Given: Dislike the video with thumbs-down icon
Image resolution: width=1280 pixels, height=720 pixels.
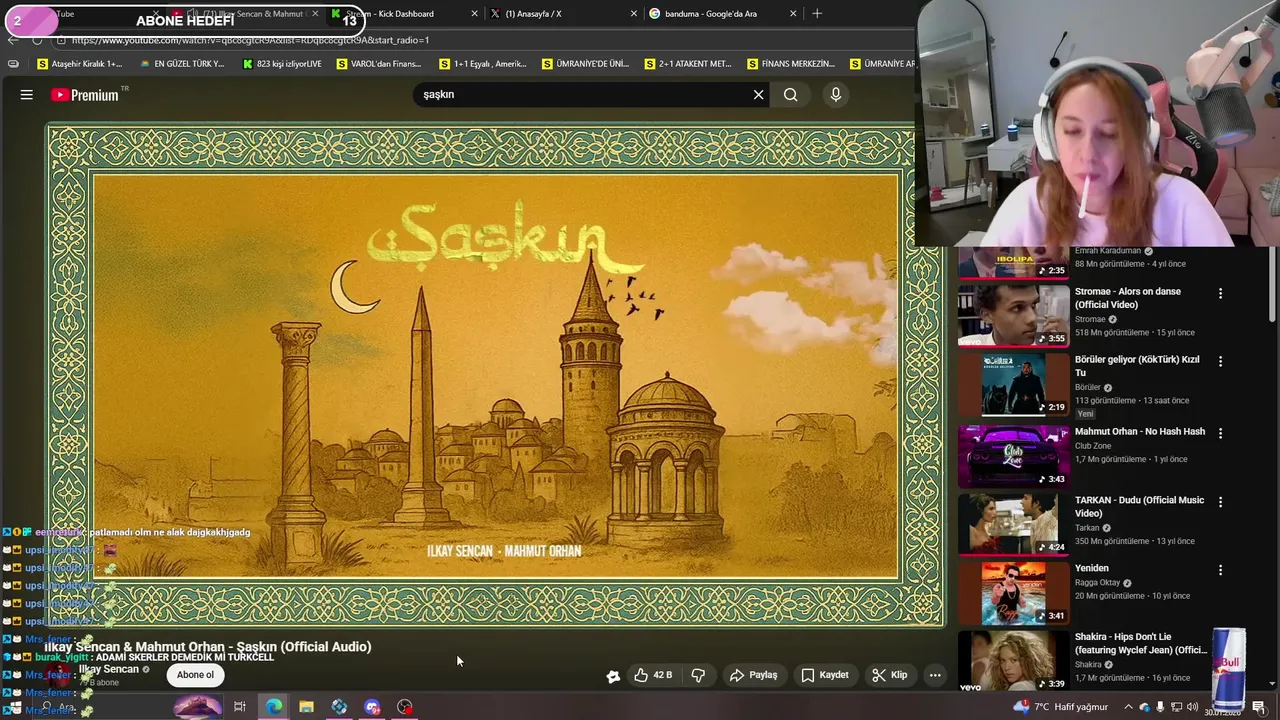Looking at the screenshot, I should (x=698, y=675).
